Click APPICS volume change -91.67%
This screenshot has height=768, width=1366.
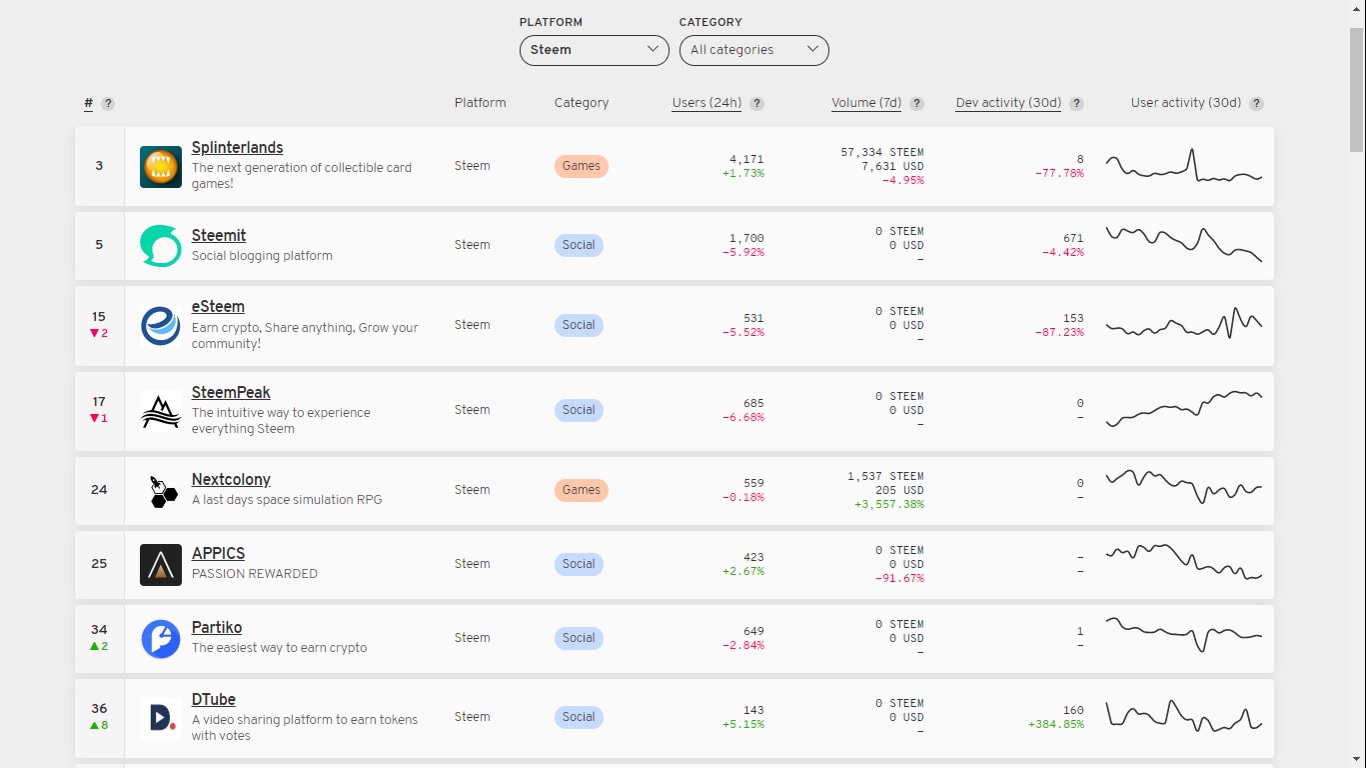pyautogui.click(x=900, y=579)
